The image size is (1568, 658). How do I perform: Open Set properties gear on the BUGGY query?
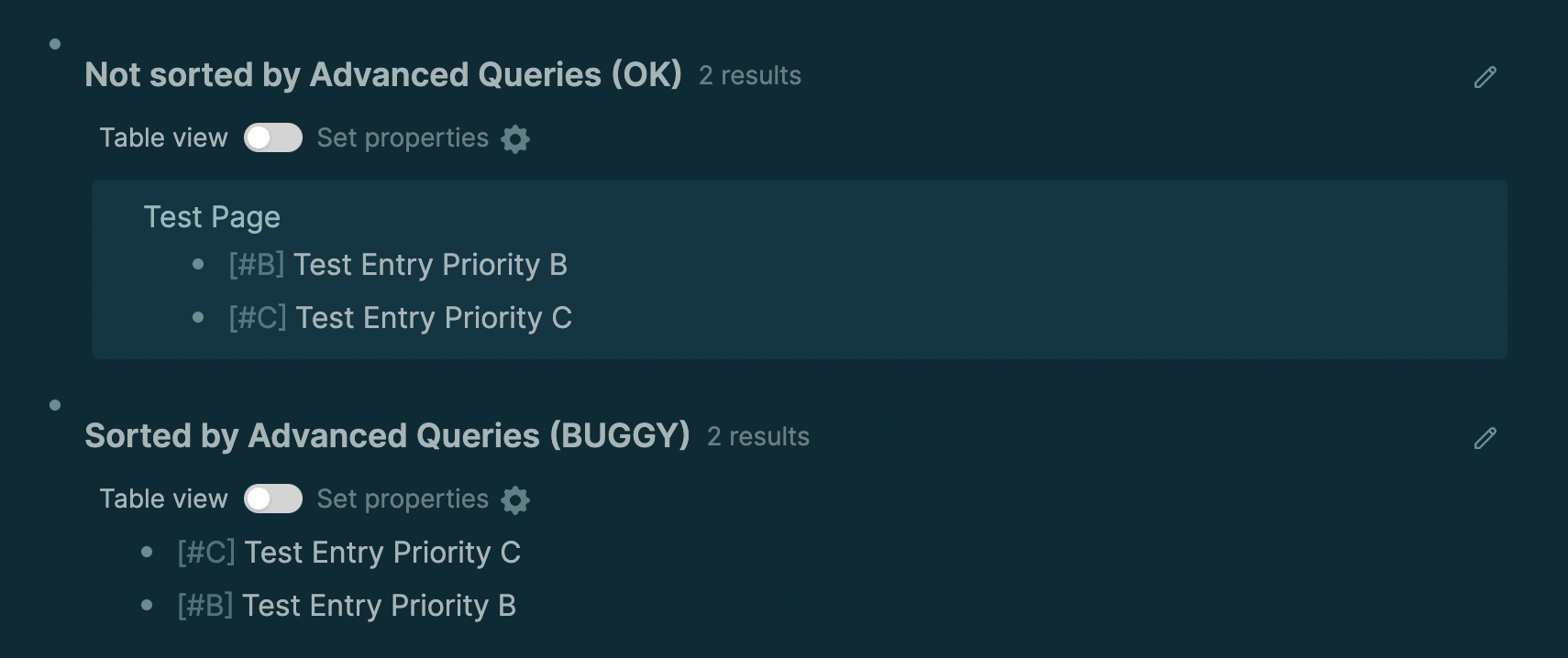(514, 500)
